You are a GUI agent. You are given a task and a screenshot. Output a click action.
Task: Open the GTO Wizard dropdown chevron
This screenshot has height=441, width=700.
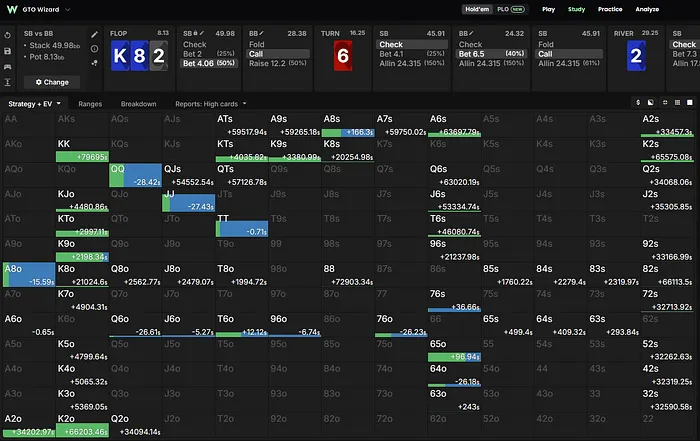68,9
